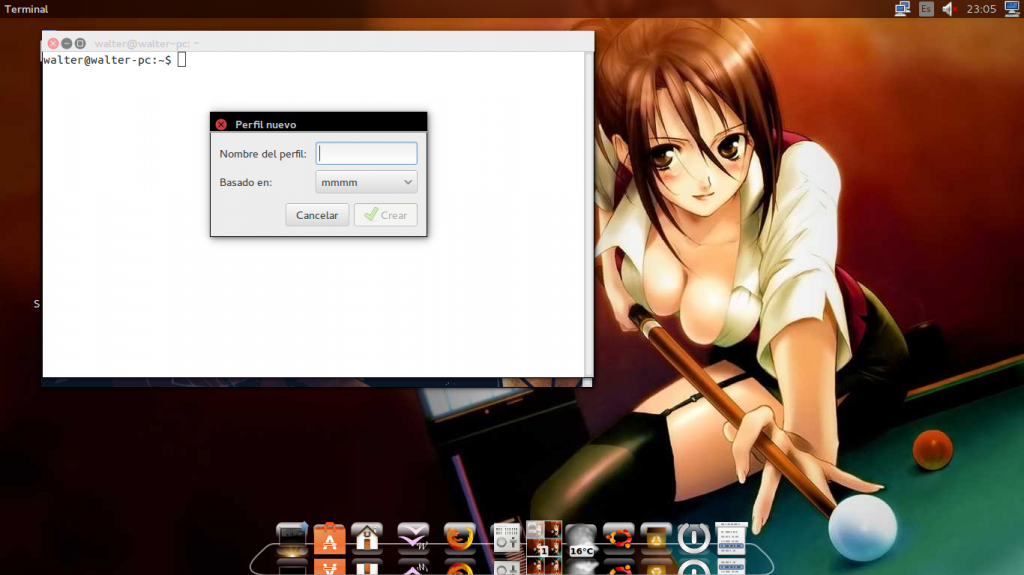Close the Perfil nuevo dialog
1024x575 pixels.
point(221,124)
